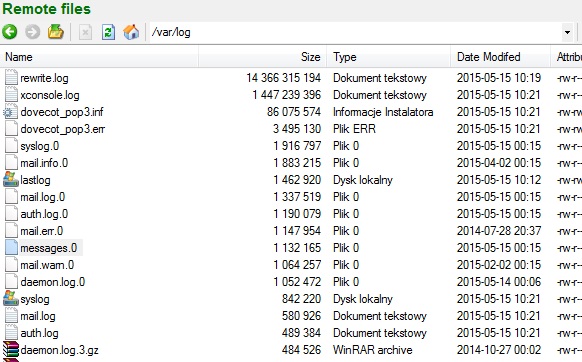Click the date 2015-02-02 00:15
This screenshot has height=362, width=582.
coord(499,265)
